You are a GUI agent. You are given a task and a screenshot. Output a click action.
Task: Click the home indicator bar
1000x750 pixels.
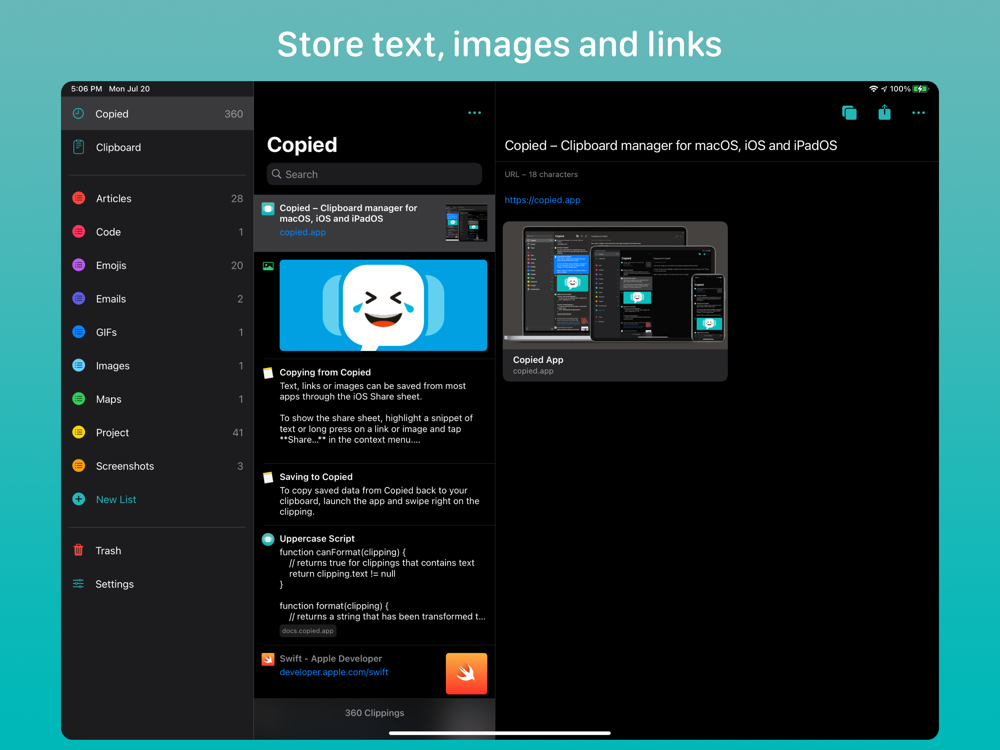coord(500,733)
